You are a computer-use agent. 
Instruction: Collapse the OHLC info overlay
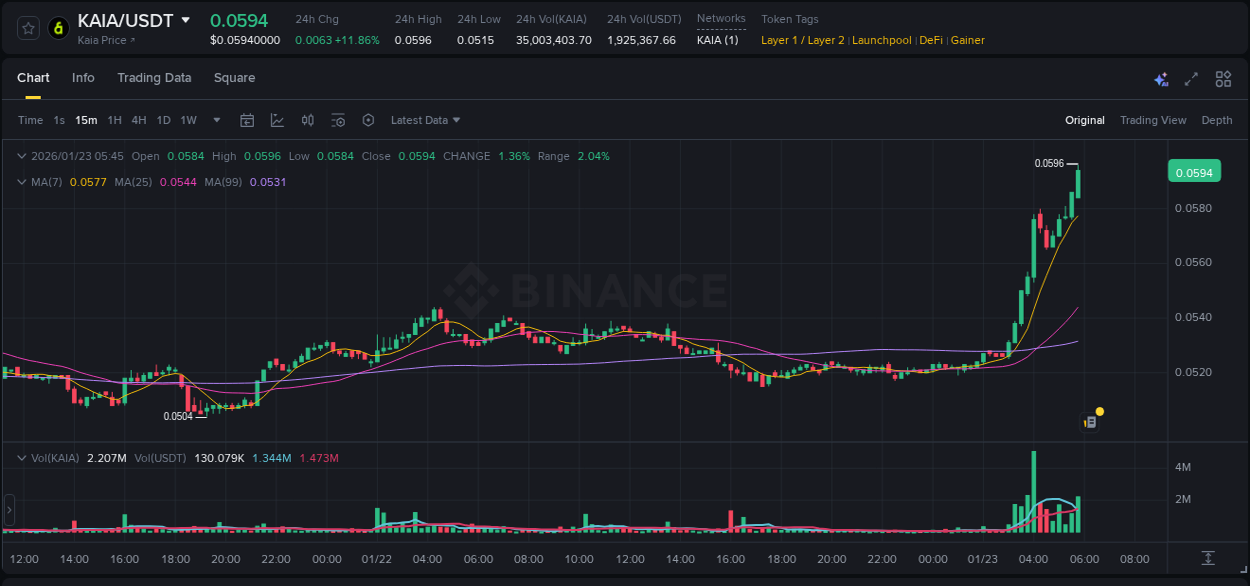pos(21,156)
